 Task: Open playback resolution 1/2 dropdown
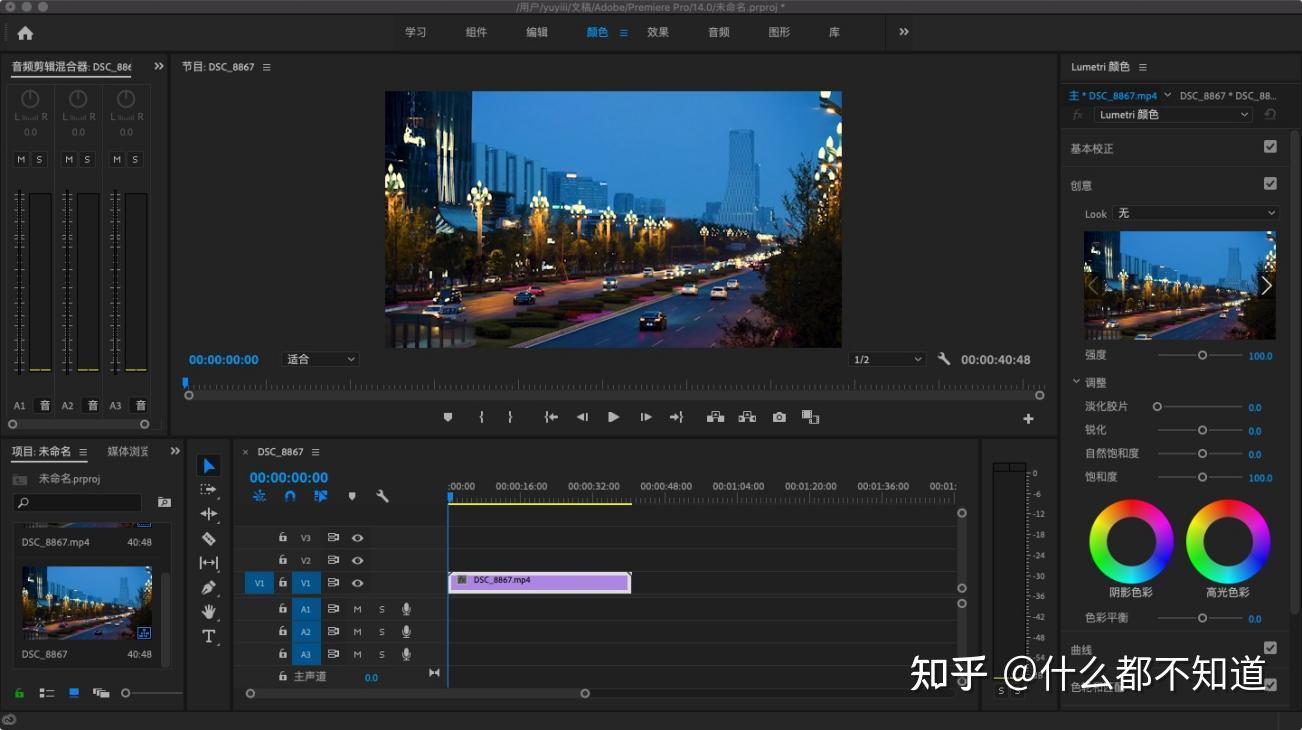point(888,359)
